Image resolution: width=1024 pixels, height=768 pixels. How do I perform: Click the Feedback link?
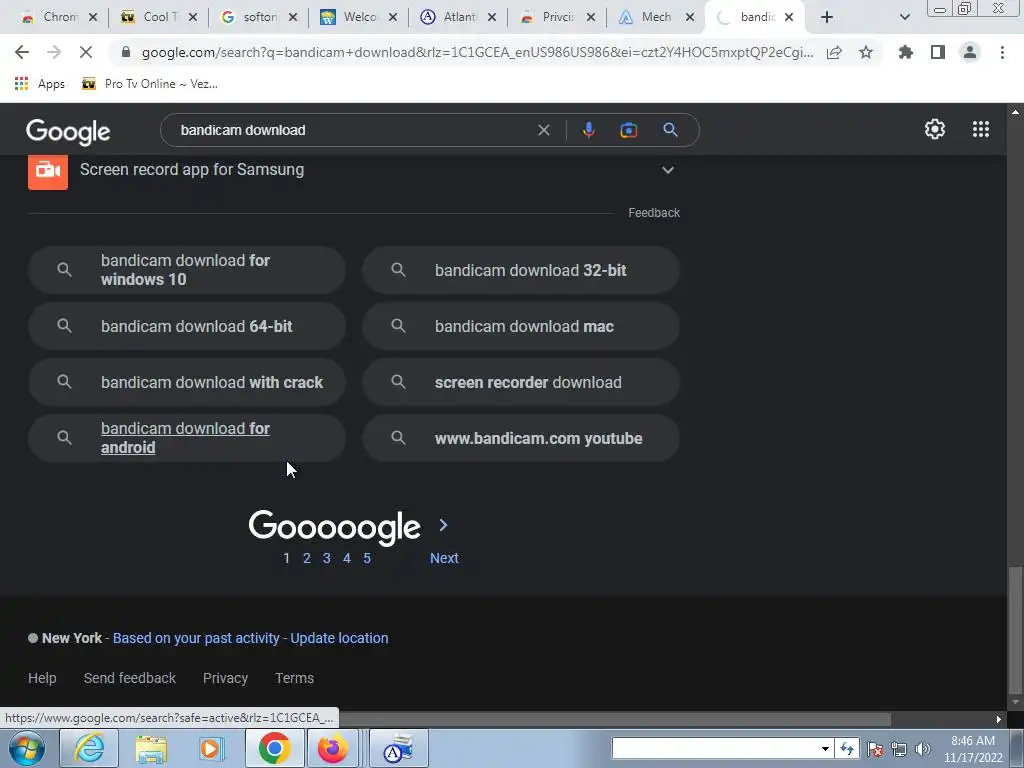point(654,213)
